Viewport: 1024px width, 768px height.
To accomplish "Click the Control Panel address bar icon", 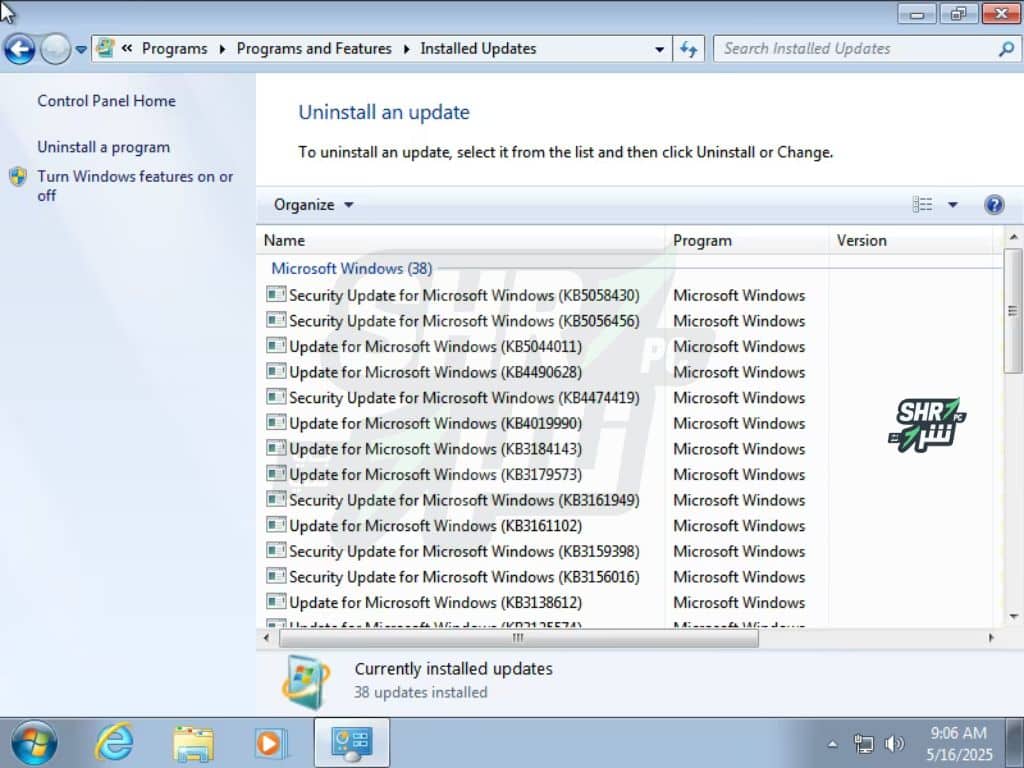I will tap(104, 48).
